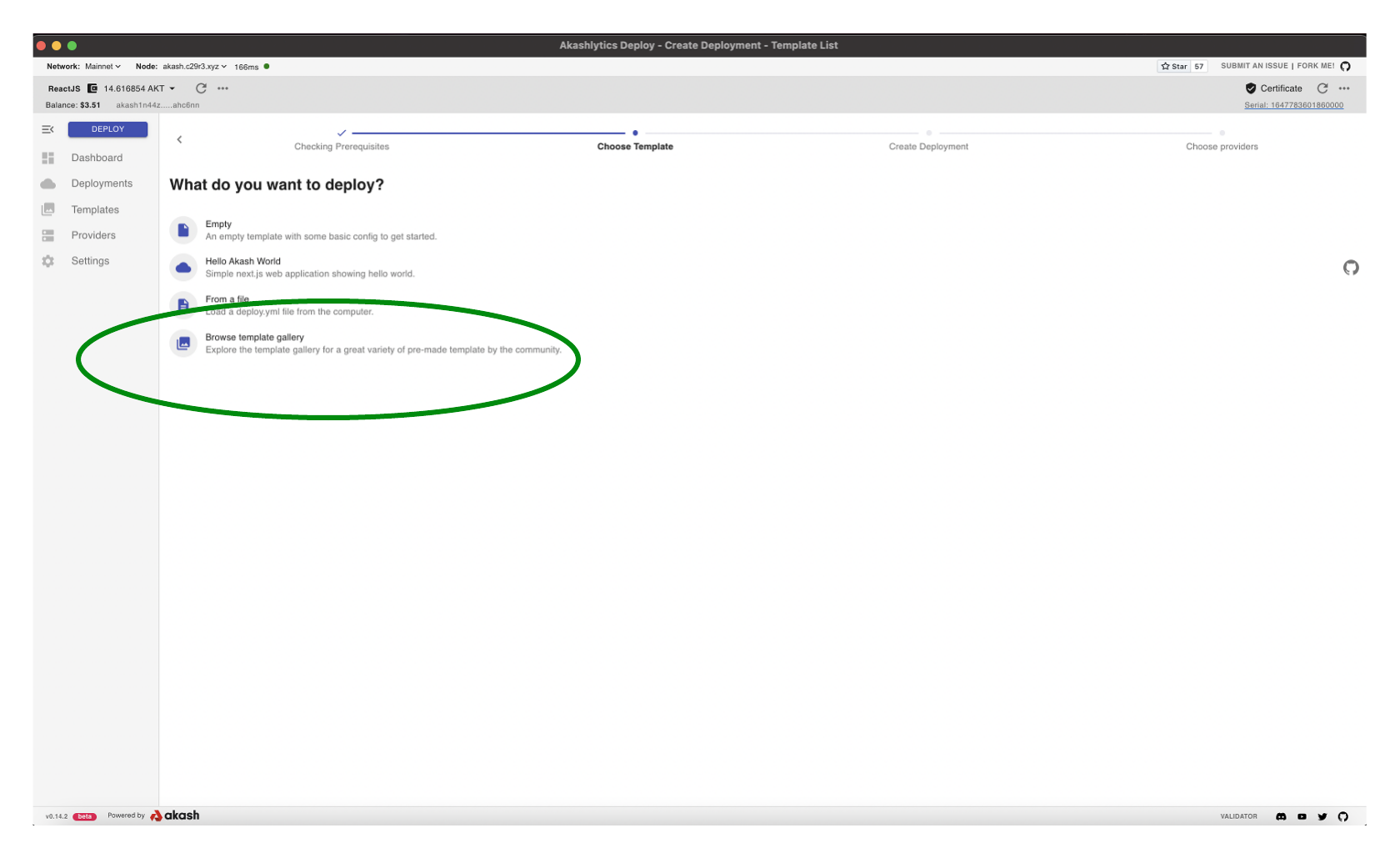Screen dimensions: 1400x858
Task: Open Discord icon in footer
Action: tap(1281, 816)
